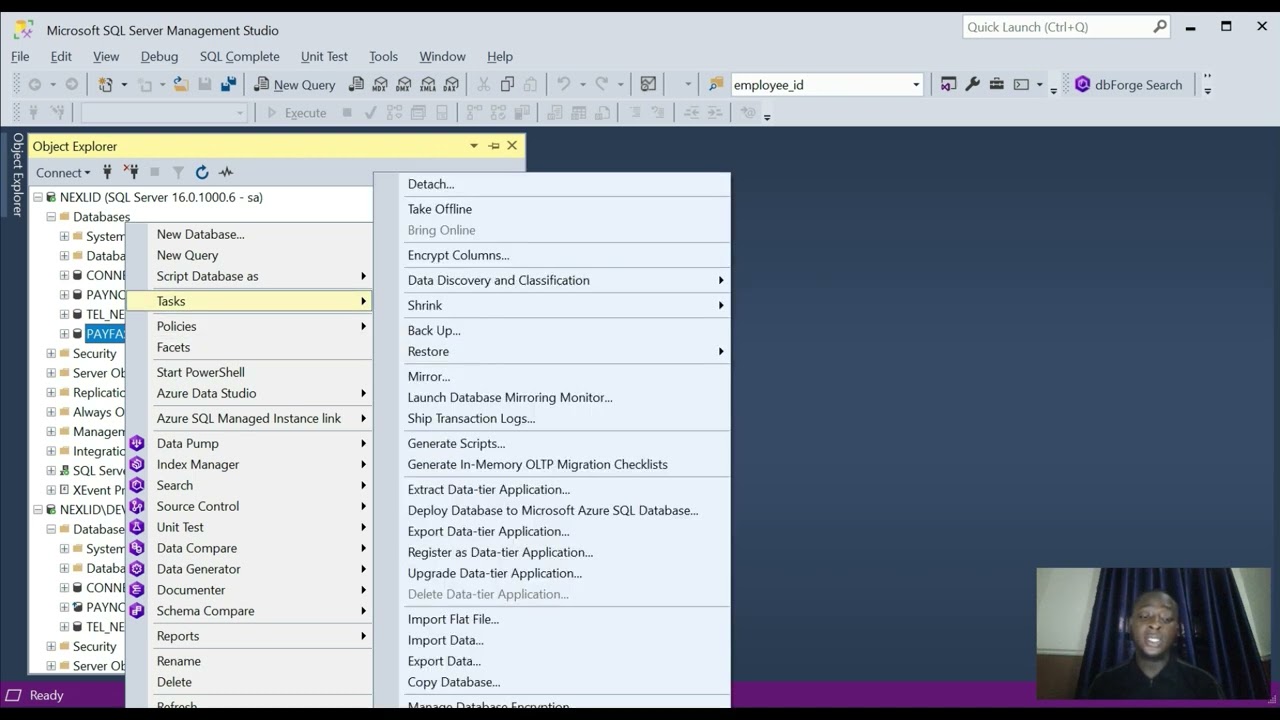This screenshot has height=720, width=1280.
Task: Click the DMX query icon
Action: (x=404, y=85)
